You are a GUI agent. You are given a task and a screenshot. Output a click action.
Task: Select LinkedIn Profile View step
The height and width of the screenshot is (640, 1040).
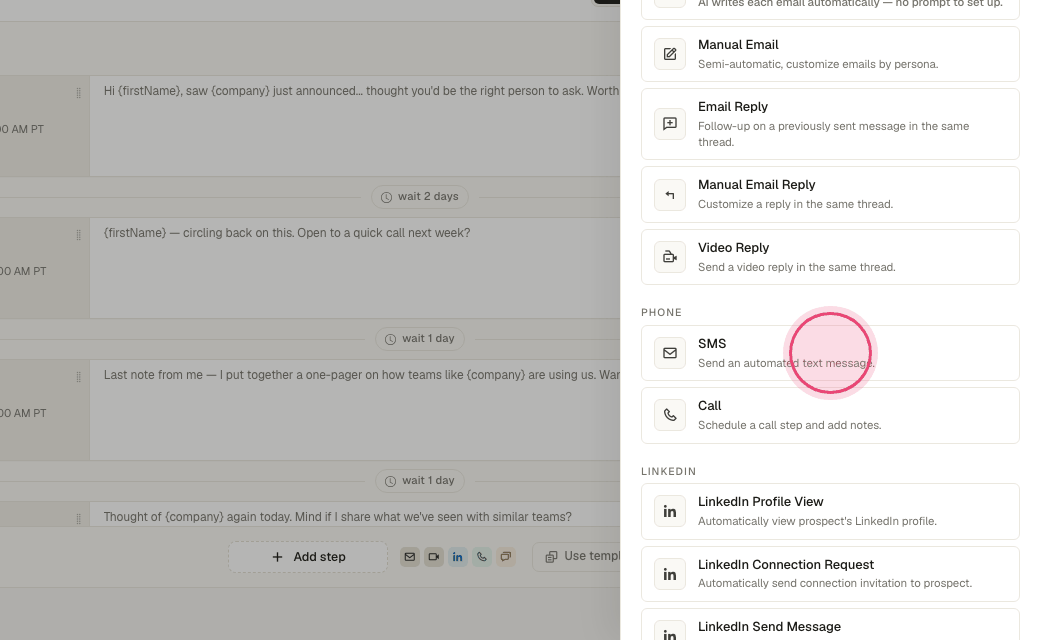tap(830, 511)
